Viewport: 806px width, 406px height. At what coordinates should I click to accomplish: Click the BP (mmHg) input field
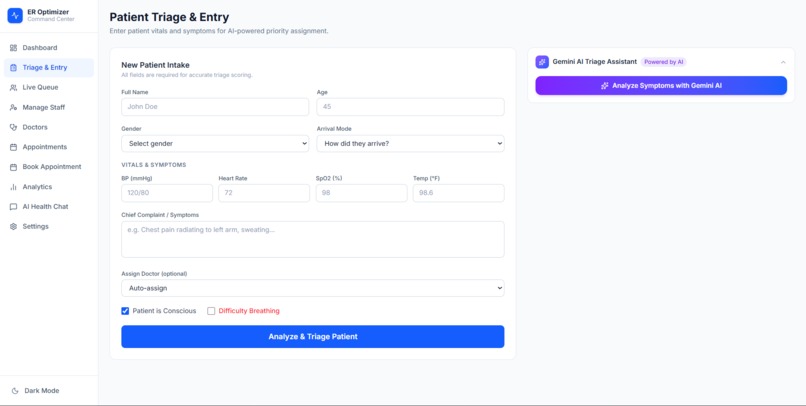click(x=167, y=193)
